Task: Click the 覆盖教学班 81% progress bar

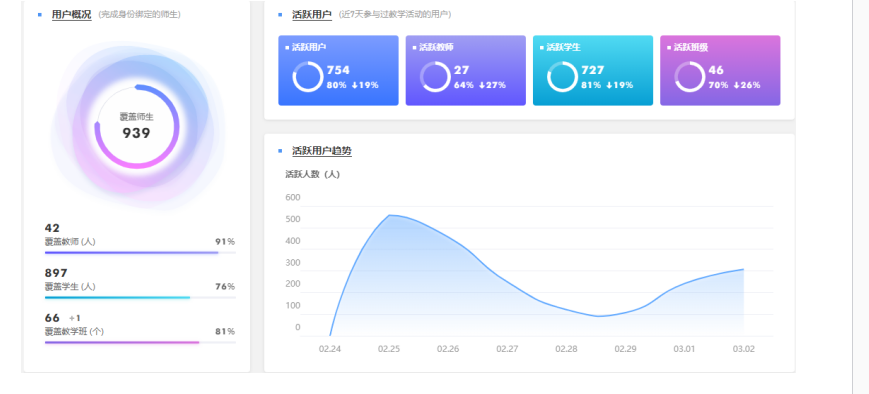Action: click(x=140, y=342)
